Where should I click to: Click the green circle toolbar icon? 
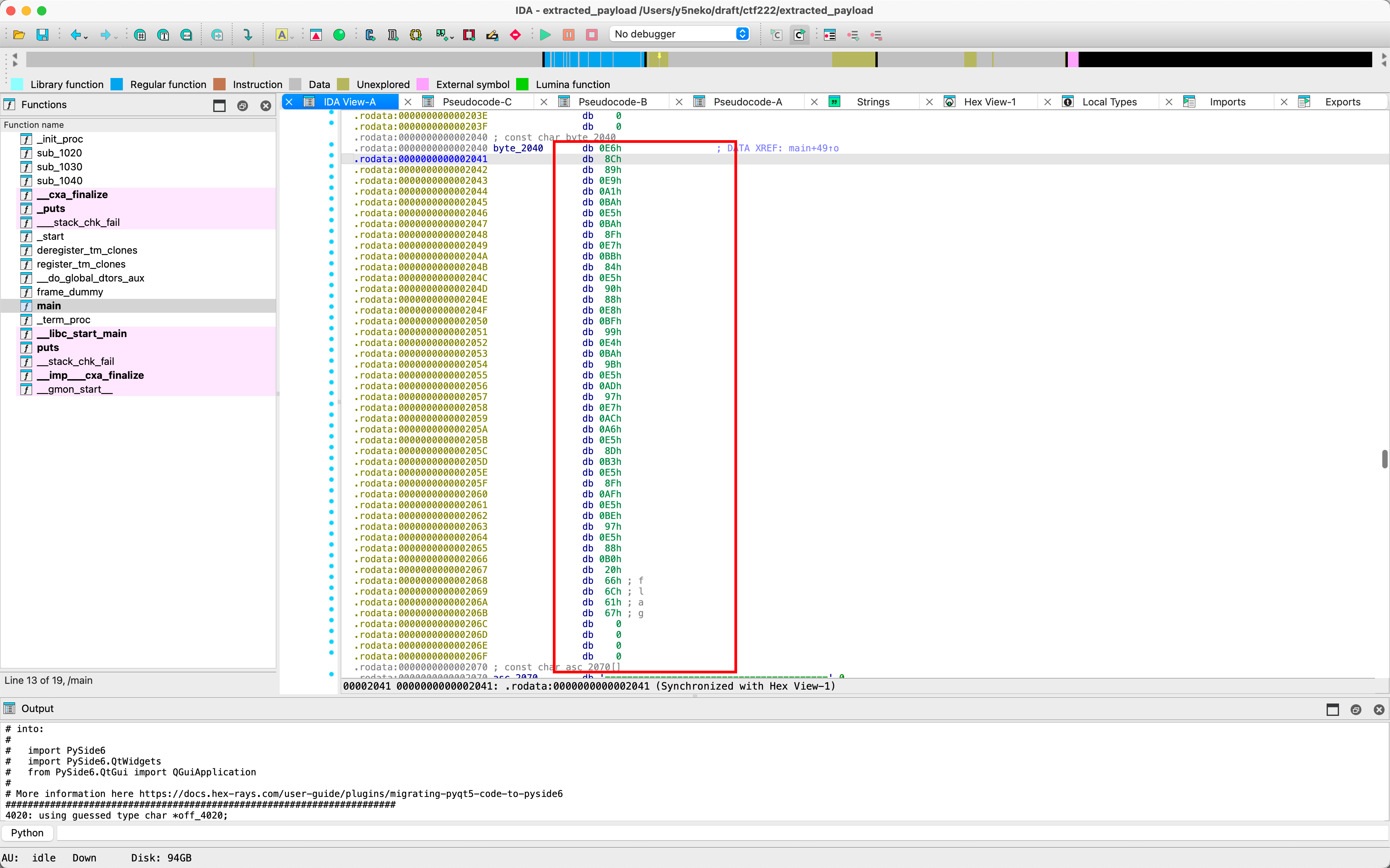340,35
